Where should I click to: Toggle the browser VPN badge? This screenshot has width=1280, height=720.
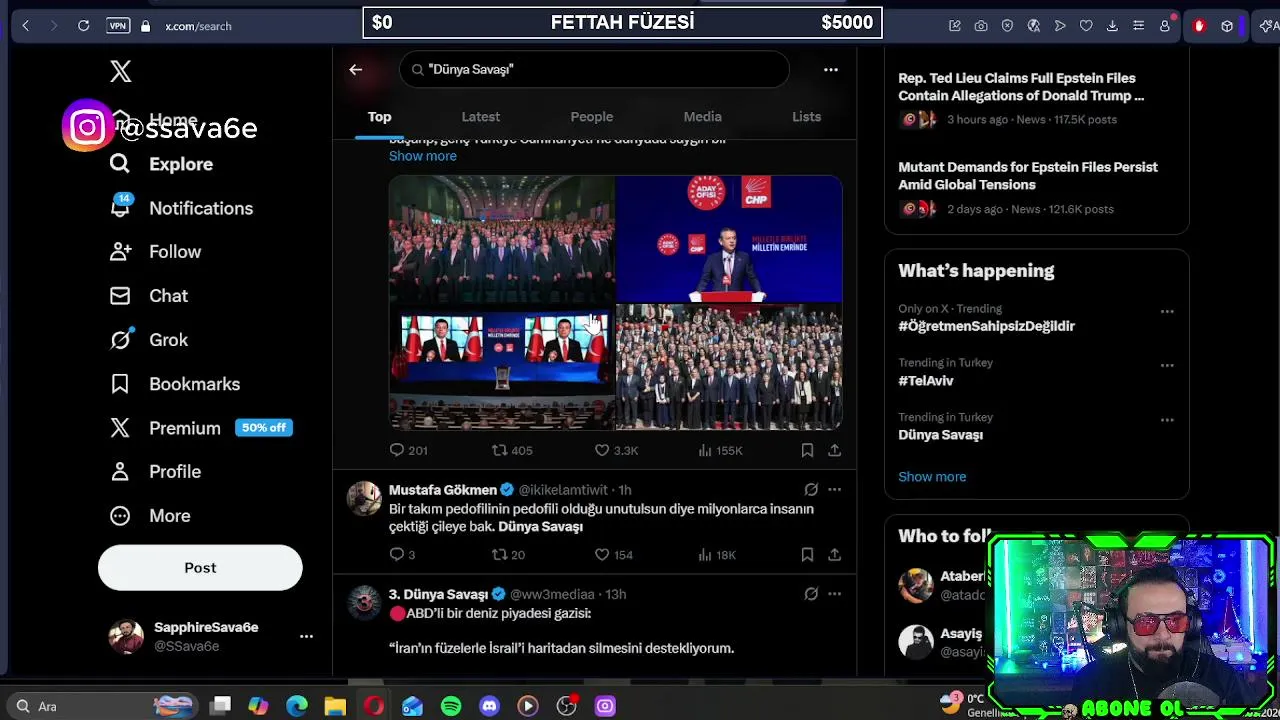(117, 26)
